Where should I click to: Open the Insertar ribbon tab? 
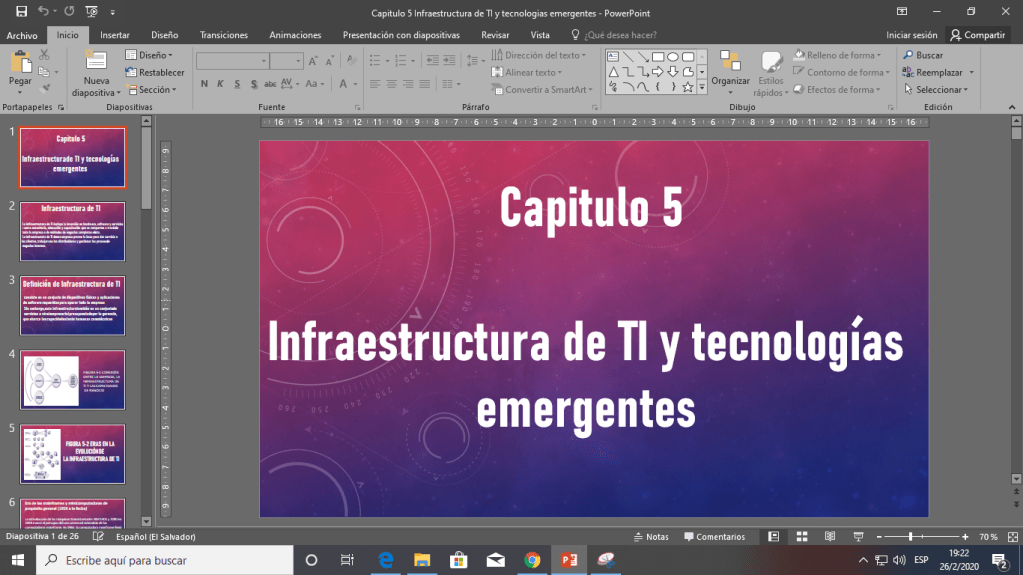pos(114,34)
